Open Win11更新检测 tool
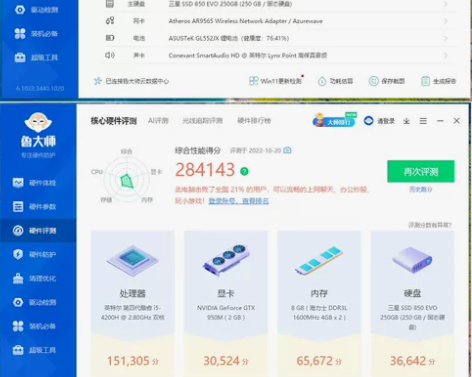Image resolution: width=472 pixels, height=377 pixels. [275, 81]
